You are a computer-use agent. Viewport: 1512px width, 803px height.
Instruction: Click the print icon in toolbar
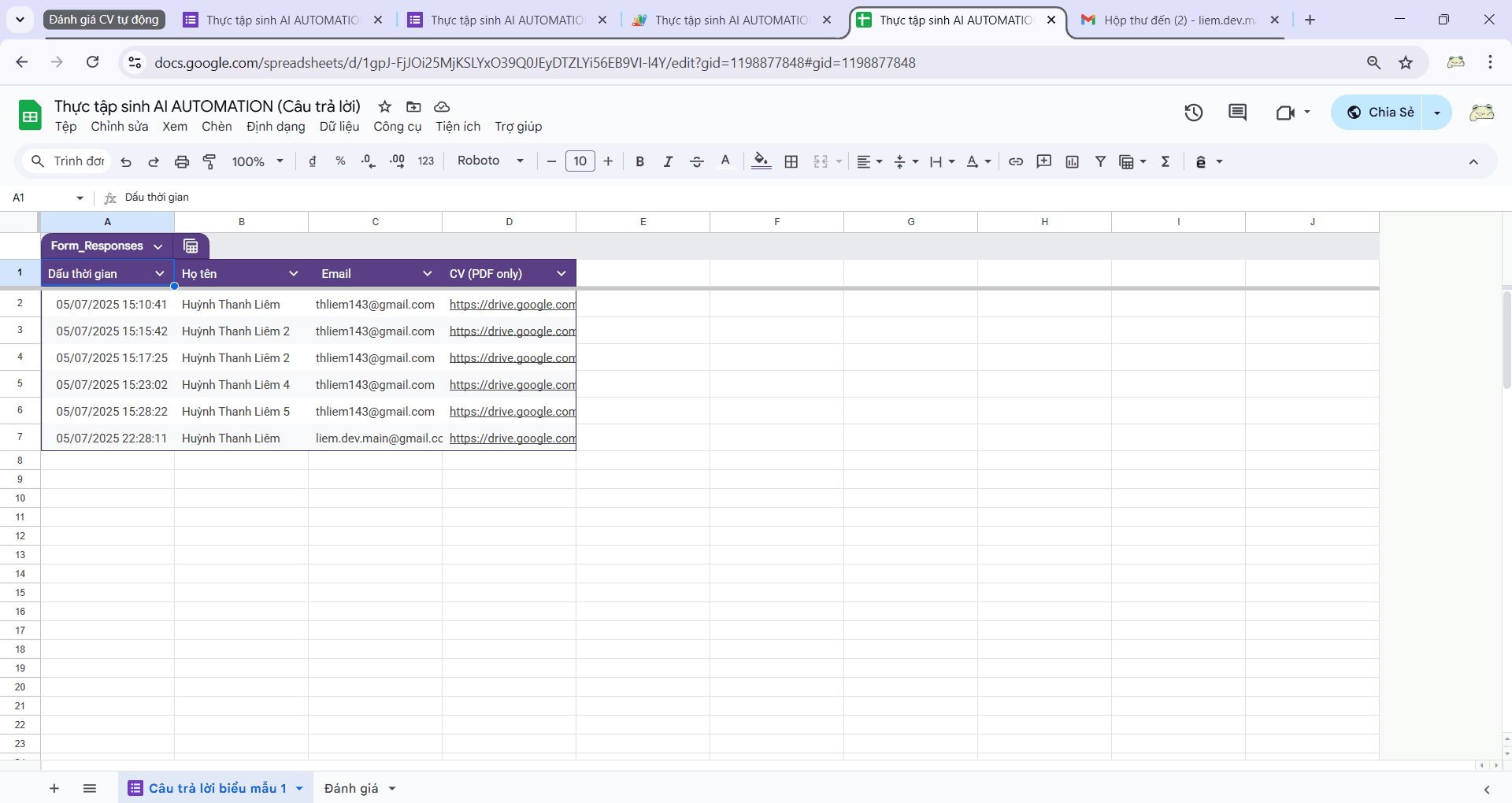coord(182,161)
